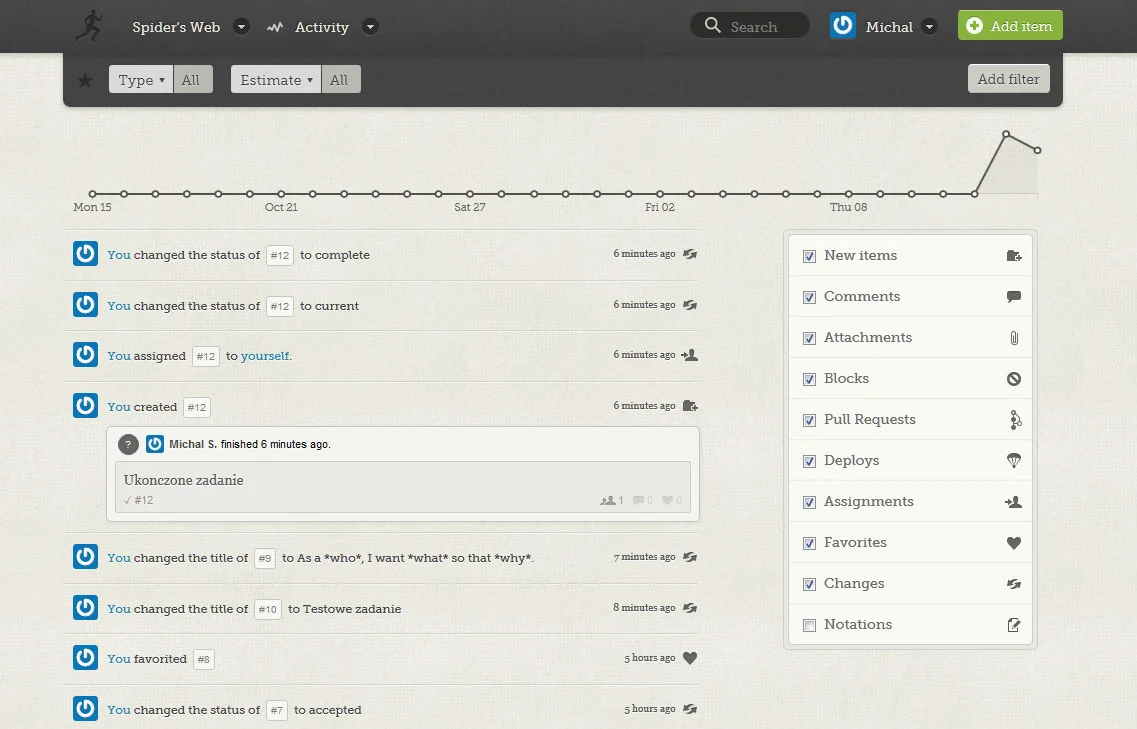Click the 'yourself' link
The image size is (1137, 729).
[265, 356]
